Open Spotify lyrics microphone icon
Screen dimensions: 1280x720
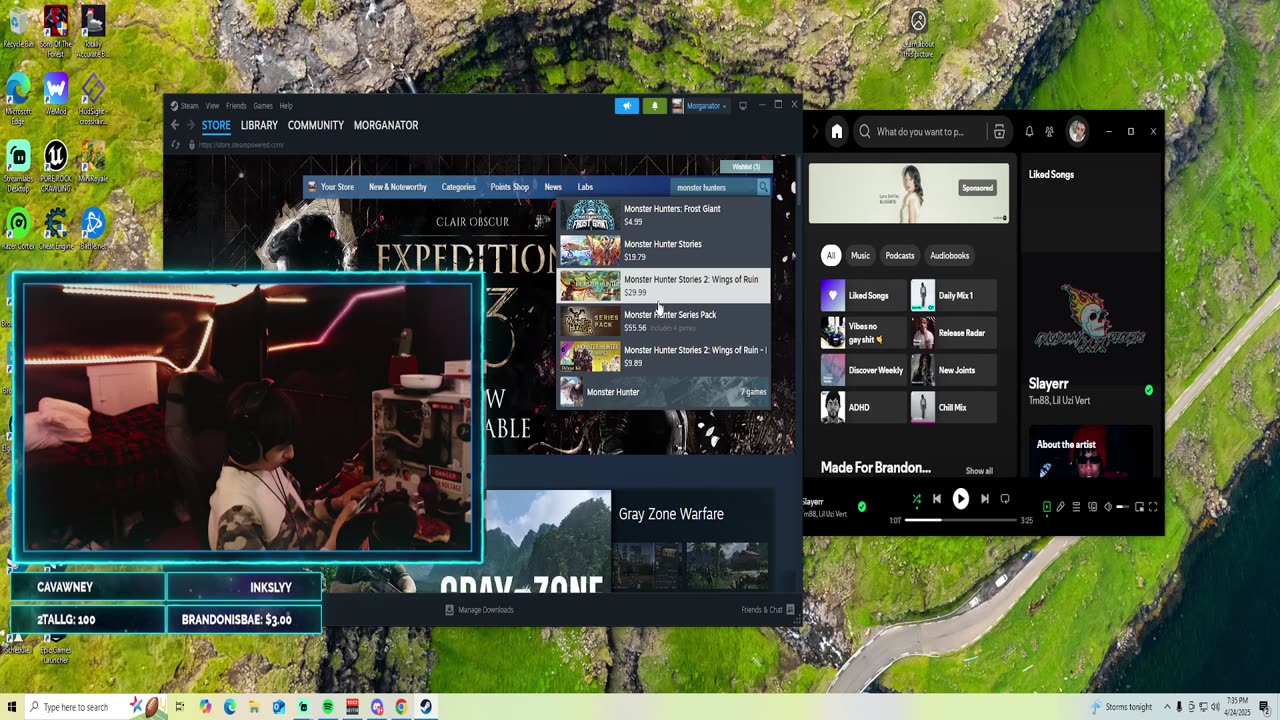click(x=1061, y=507)
